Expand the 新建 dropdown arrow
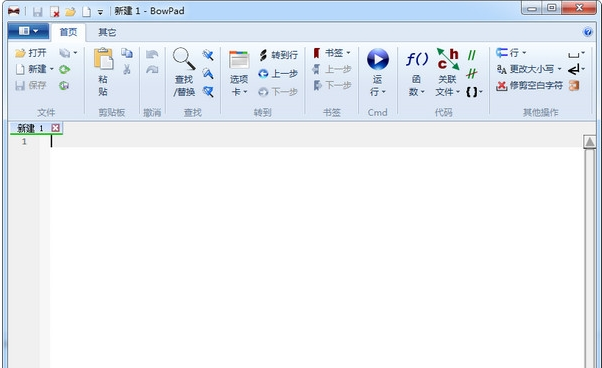 coord(52,69)
